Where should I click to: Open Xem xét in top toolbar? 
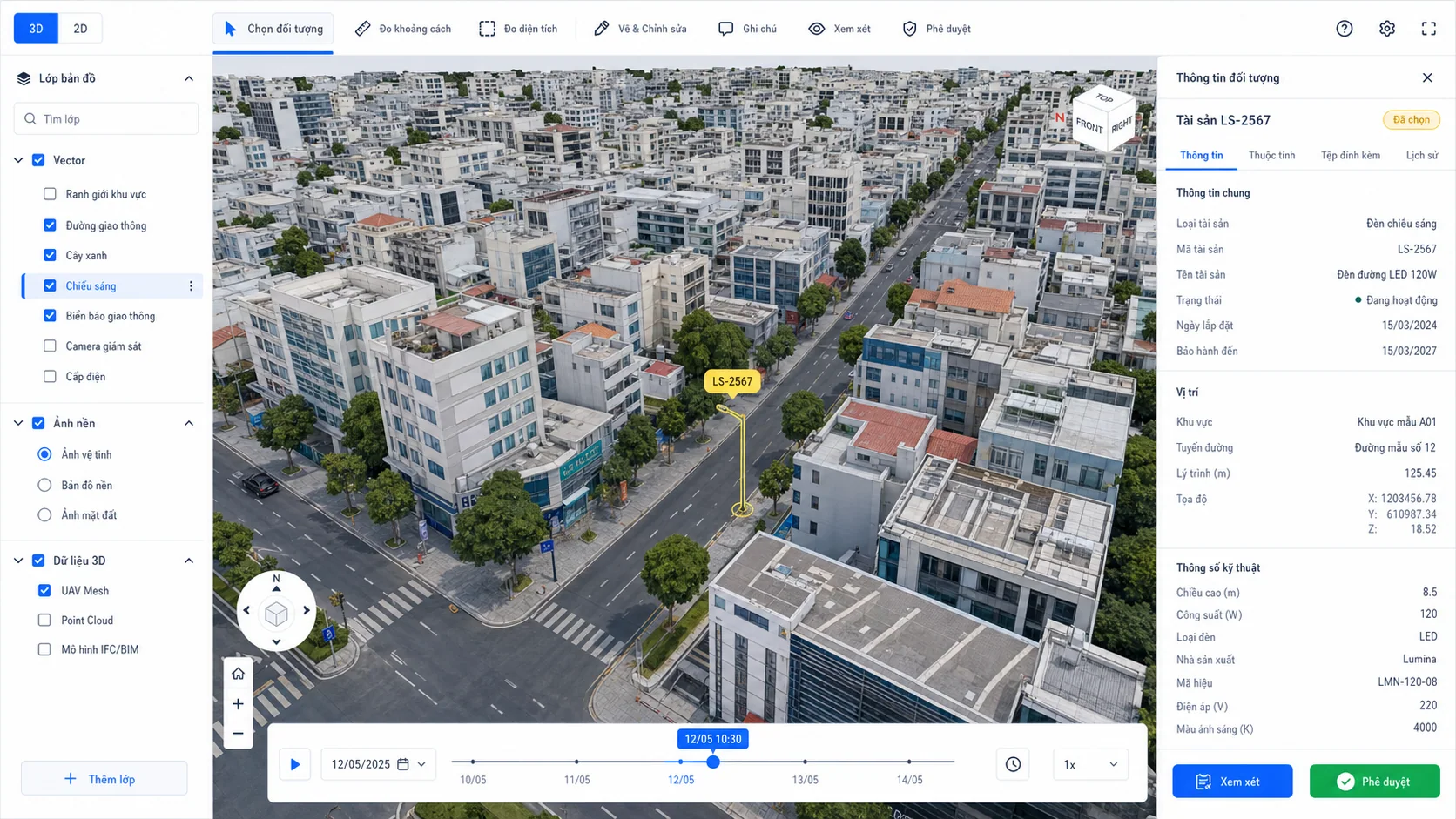(x=839, y=29)
